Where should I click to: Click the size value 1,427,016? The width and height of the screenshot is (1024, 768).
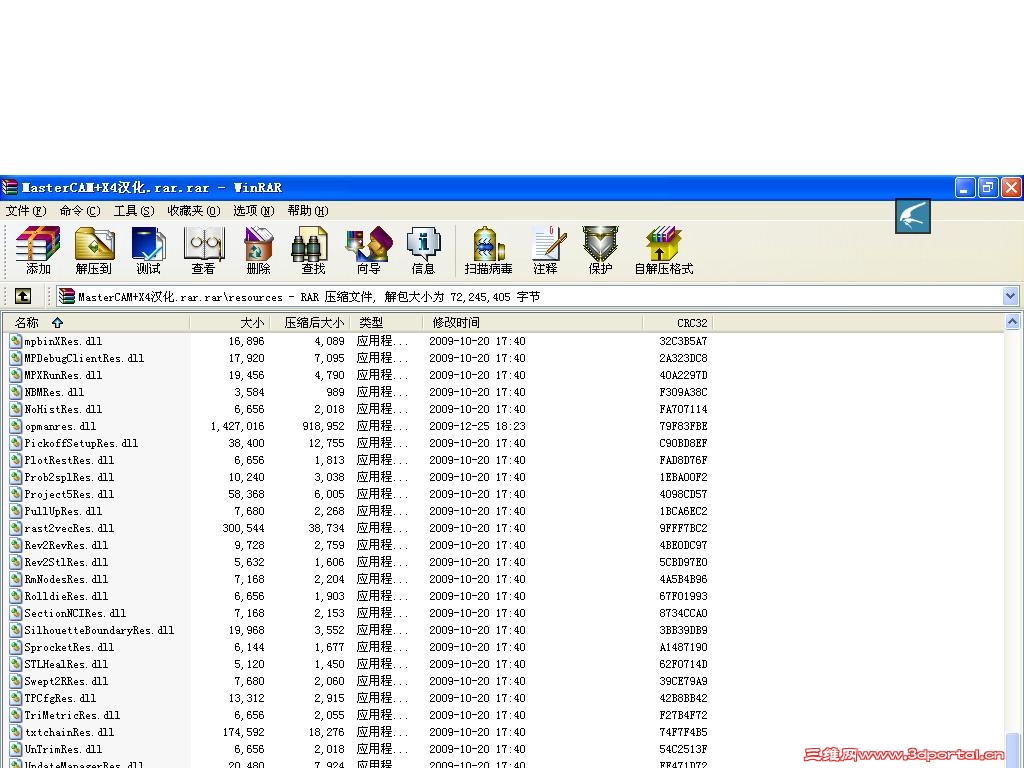tap(237, 426)
